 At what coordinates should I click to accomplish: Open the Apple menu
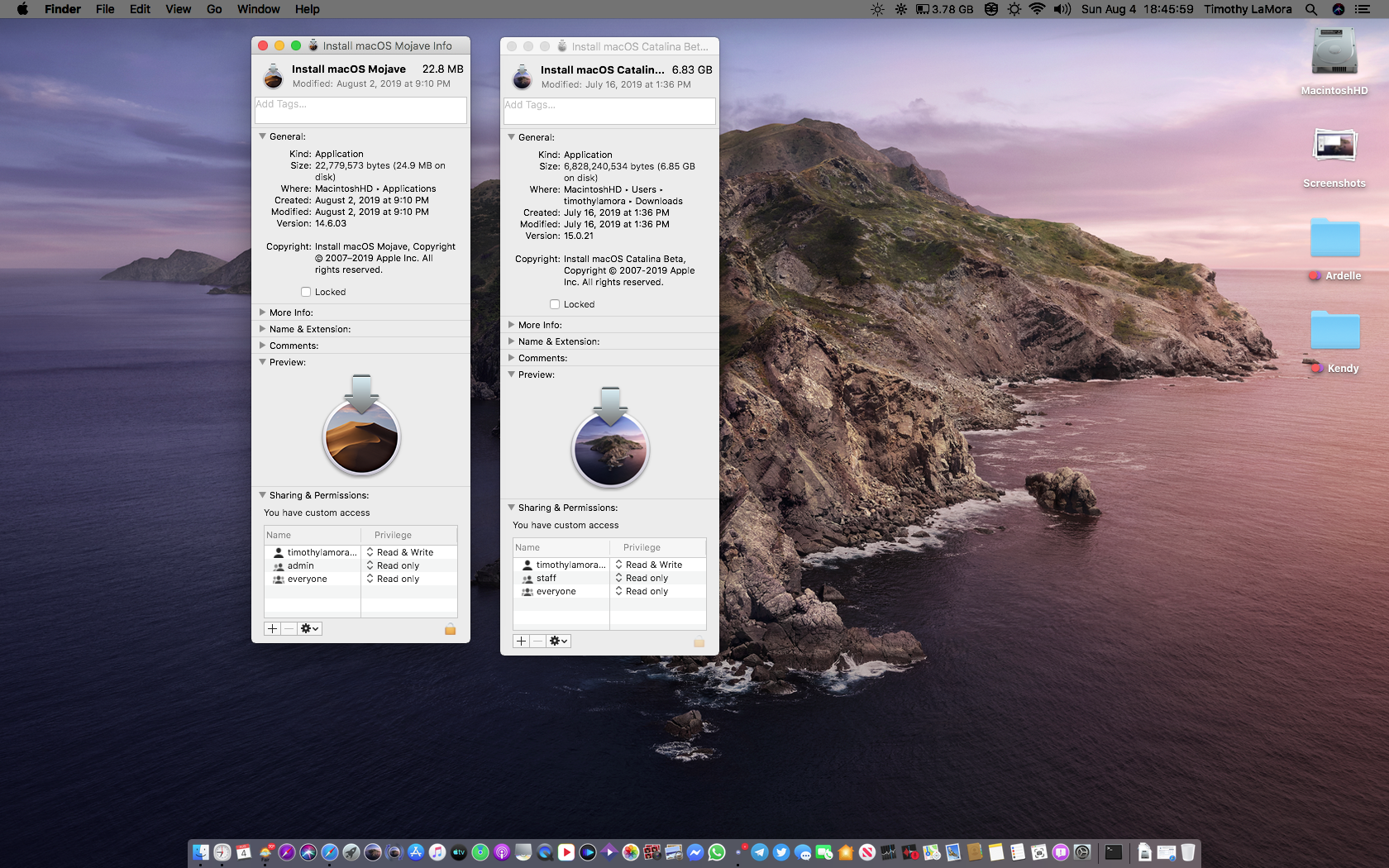click(22, 9)
